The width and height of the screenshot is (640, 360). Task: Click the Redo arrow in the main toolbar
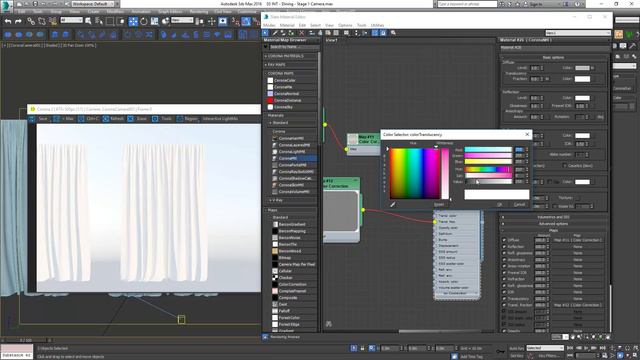coord(18,21)
